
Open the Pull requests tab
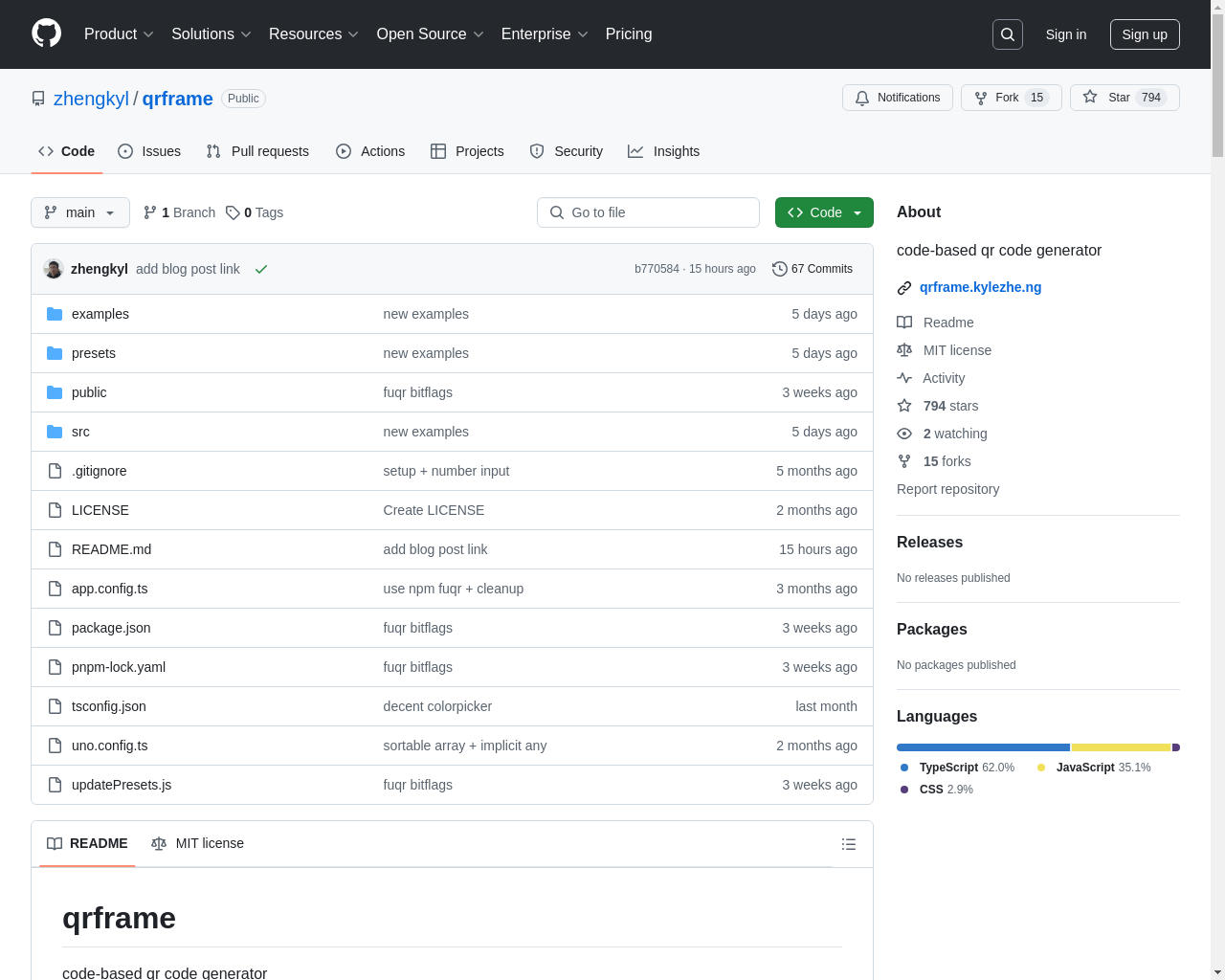[257, 151]
